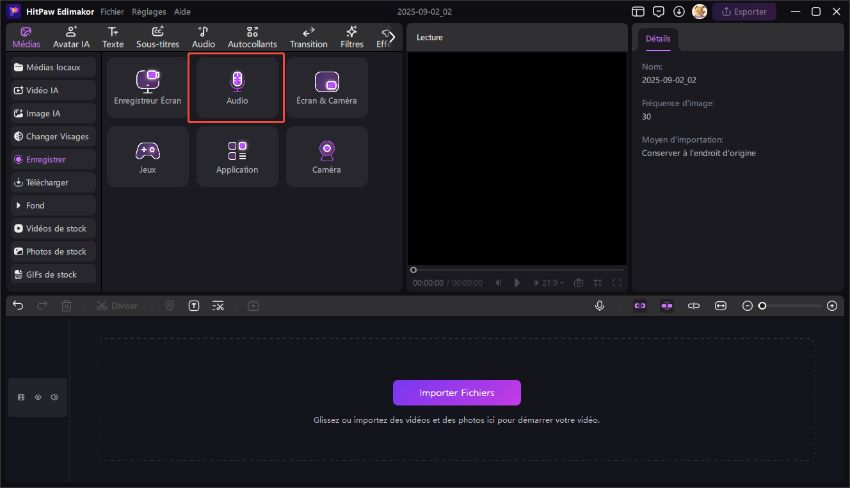
Task: Open the downloads icon in title bar
Action: pyautogui.click(x=679, y=11)
